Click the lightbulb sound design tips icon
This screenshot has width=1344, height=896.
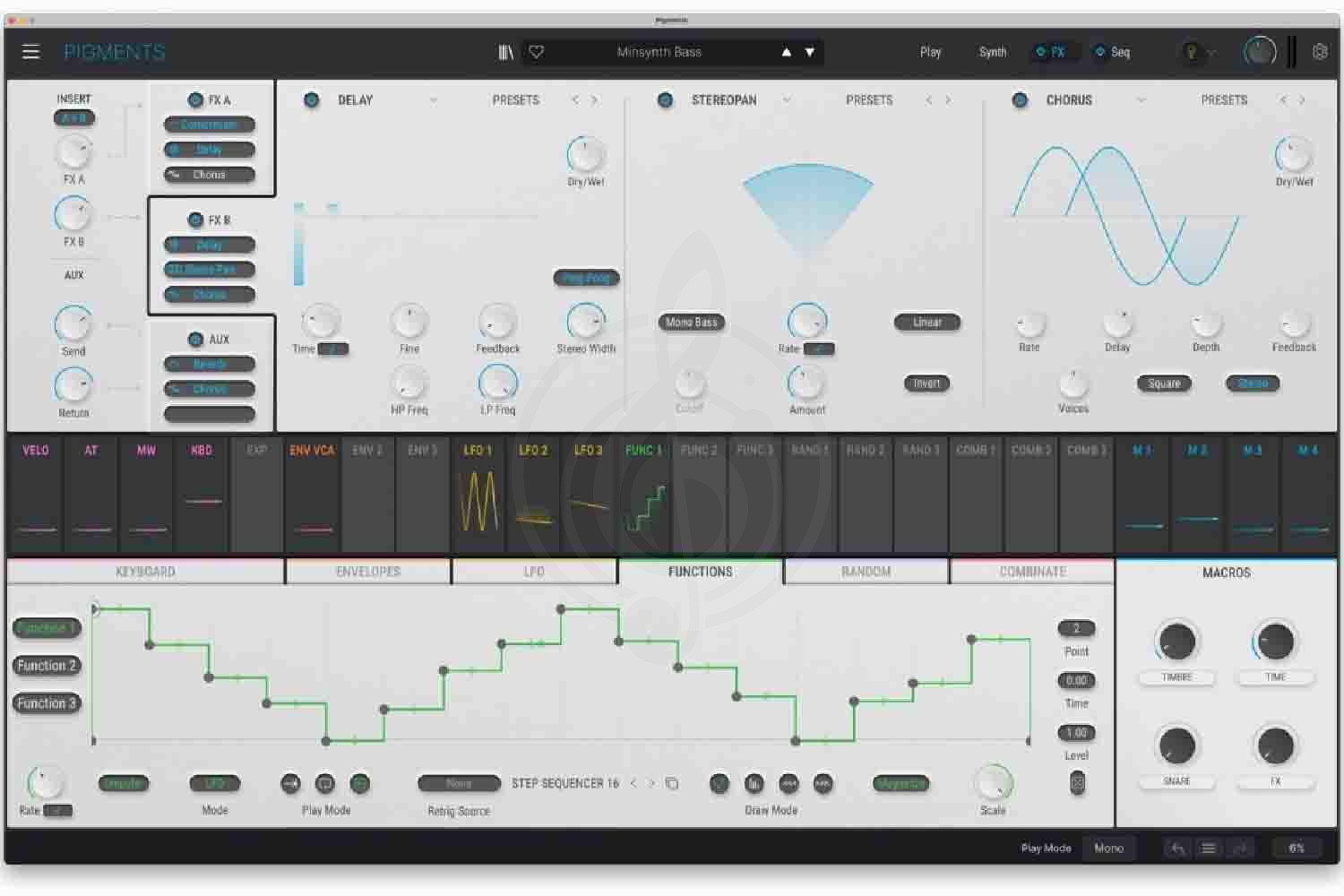click(x=1192, y=52)
